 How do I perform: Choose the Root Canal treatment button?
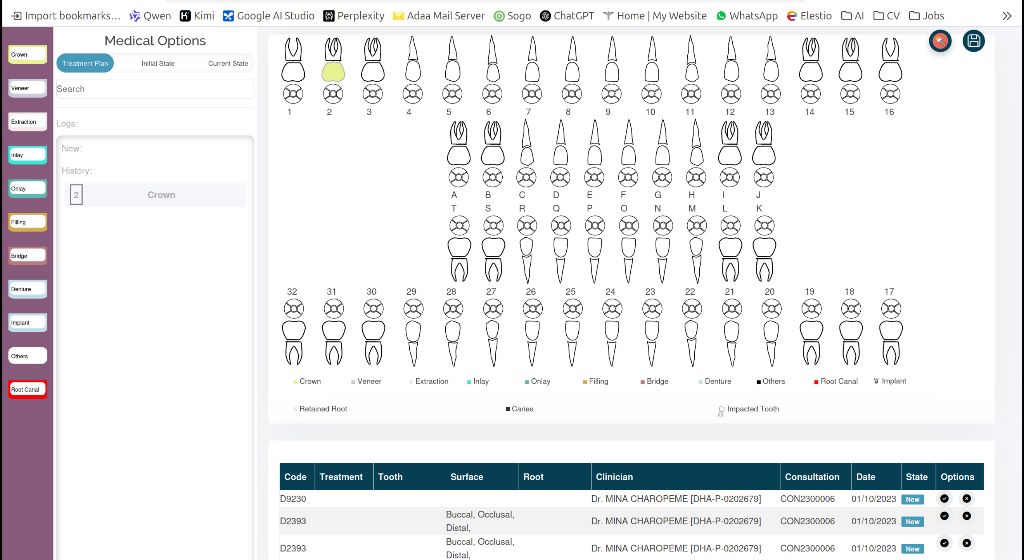pos(27,389)
